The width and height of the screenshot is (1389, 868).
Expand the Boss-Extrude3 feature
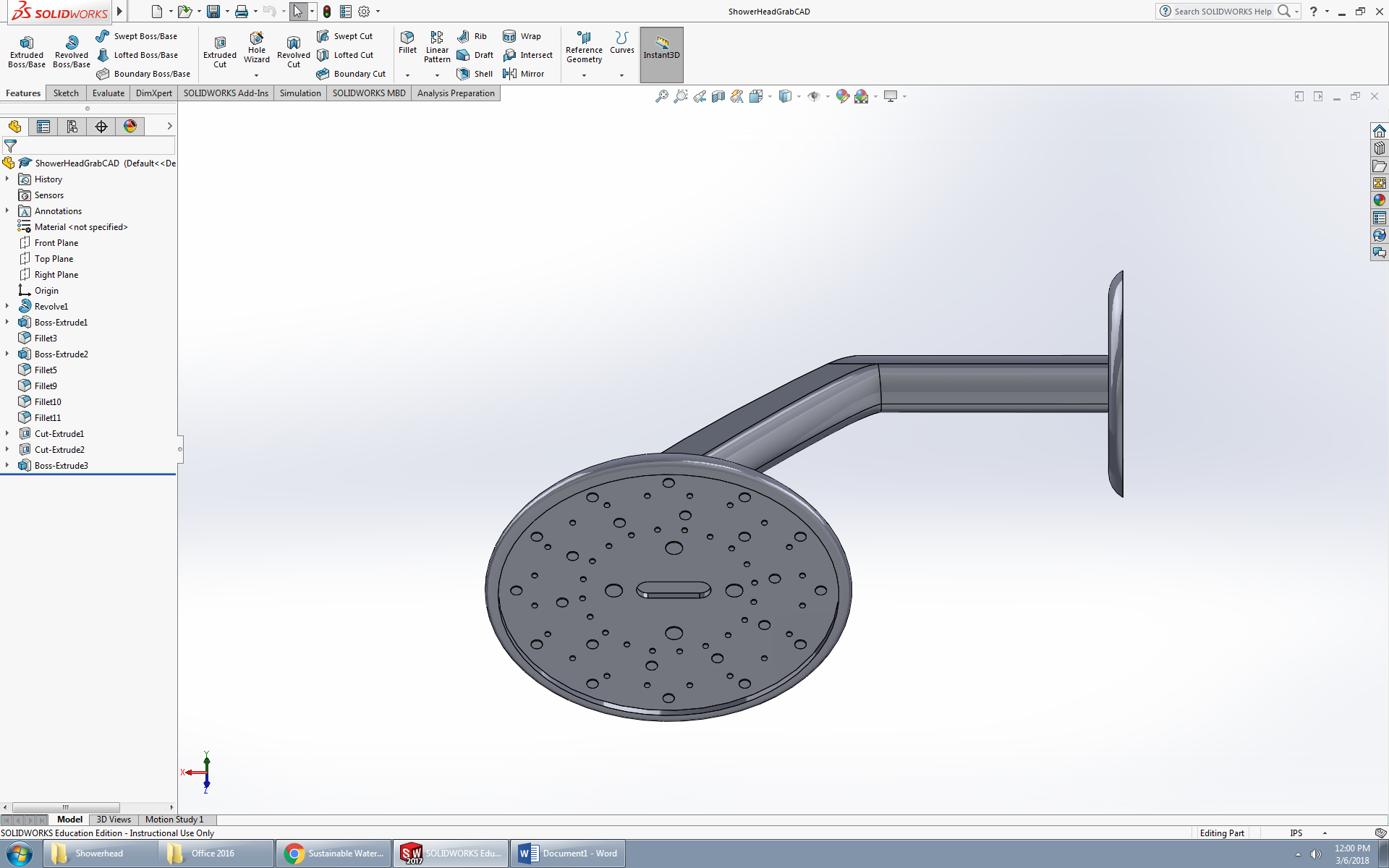(7, 466)
